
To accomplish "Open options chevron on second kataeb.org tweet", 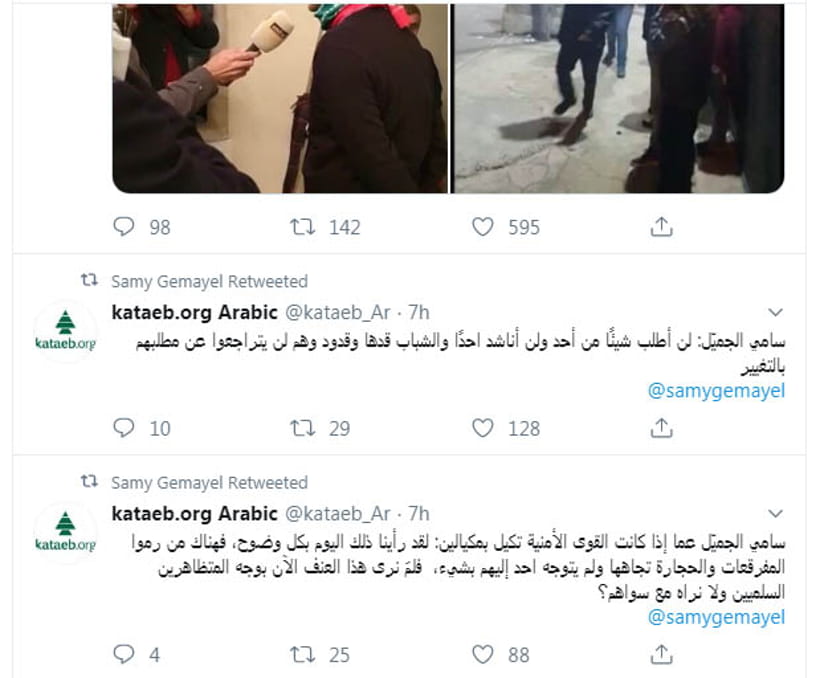I will (x=775, y=513).
